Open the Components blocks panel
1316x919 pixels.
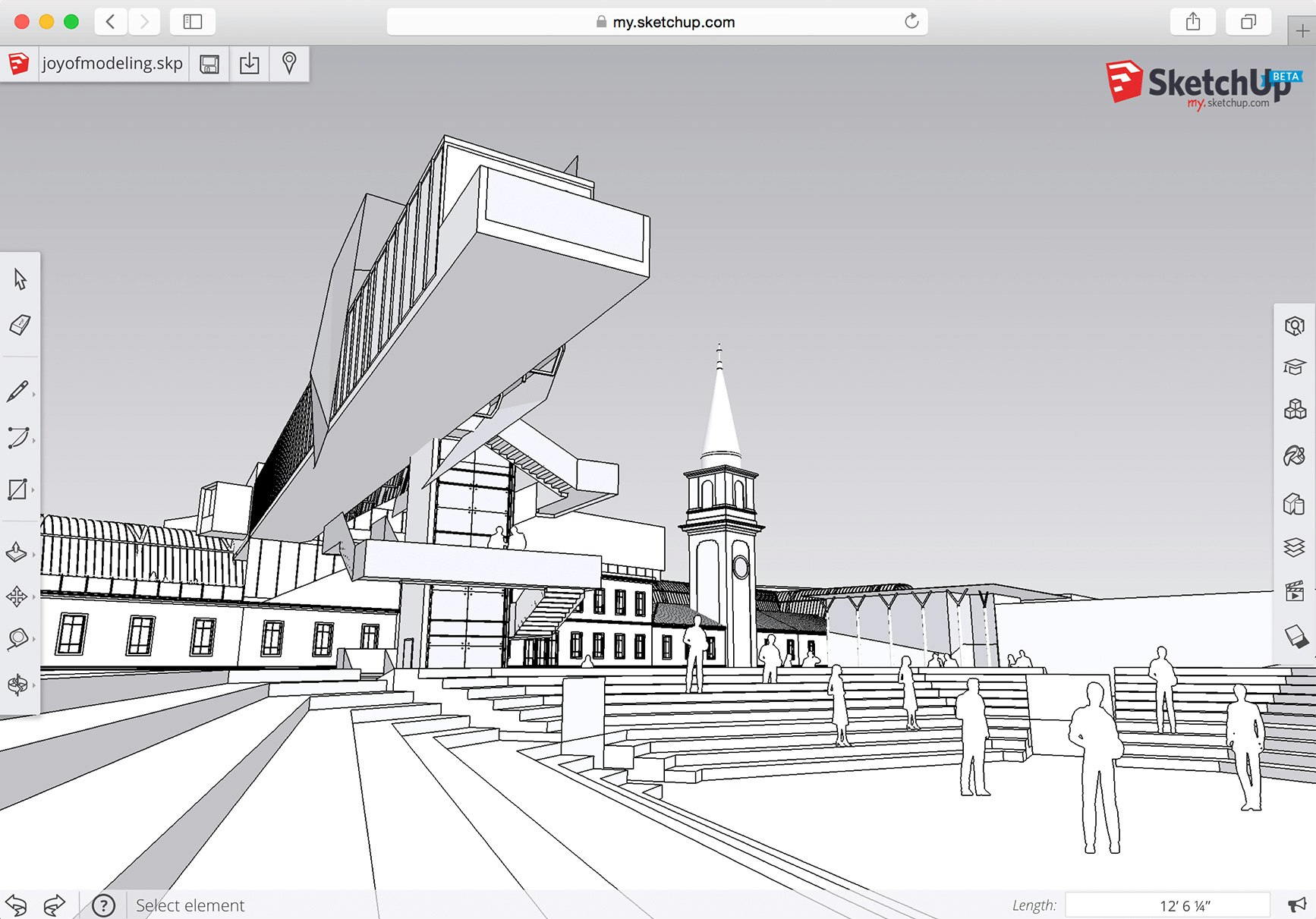coord(1294,407)
